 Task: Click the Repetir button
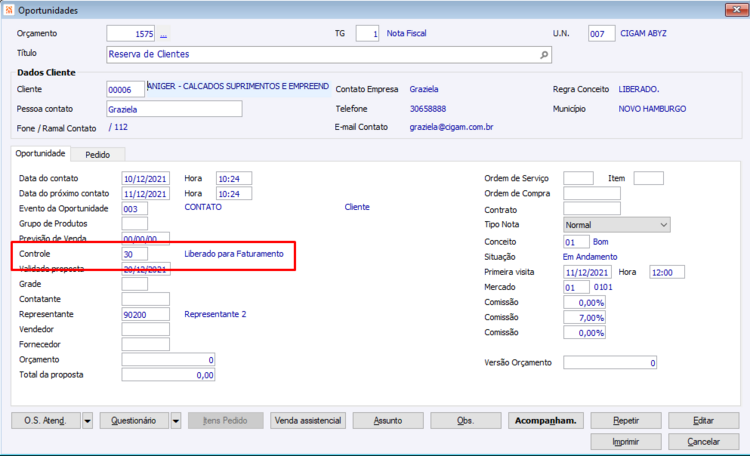626,421
